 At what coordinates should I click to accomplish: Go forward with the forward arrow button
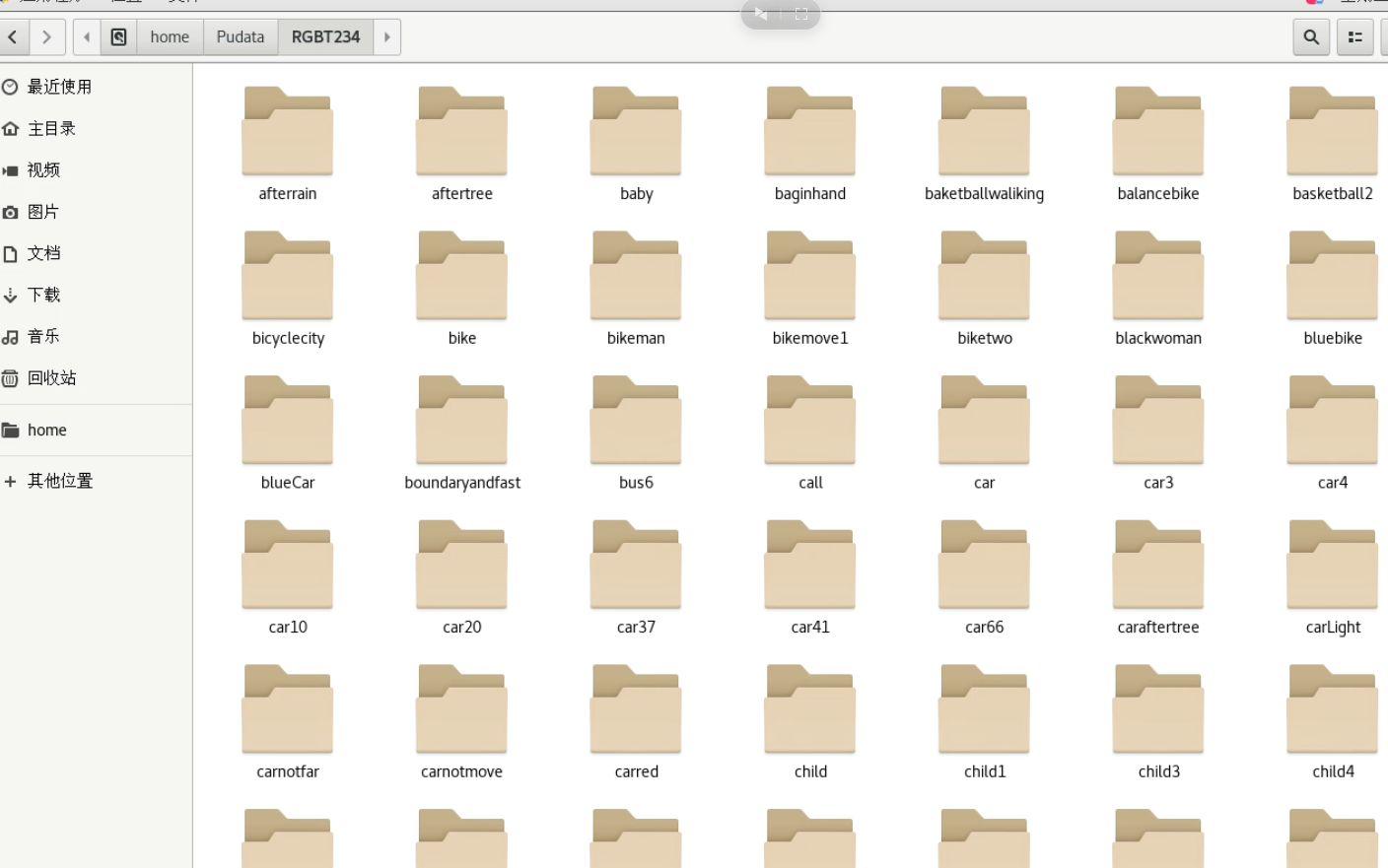pos(46,37)
